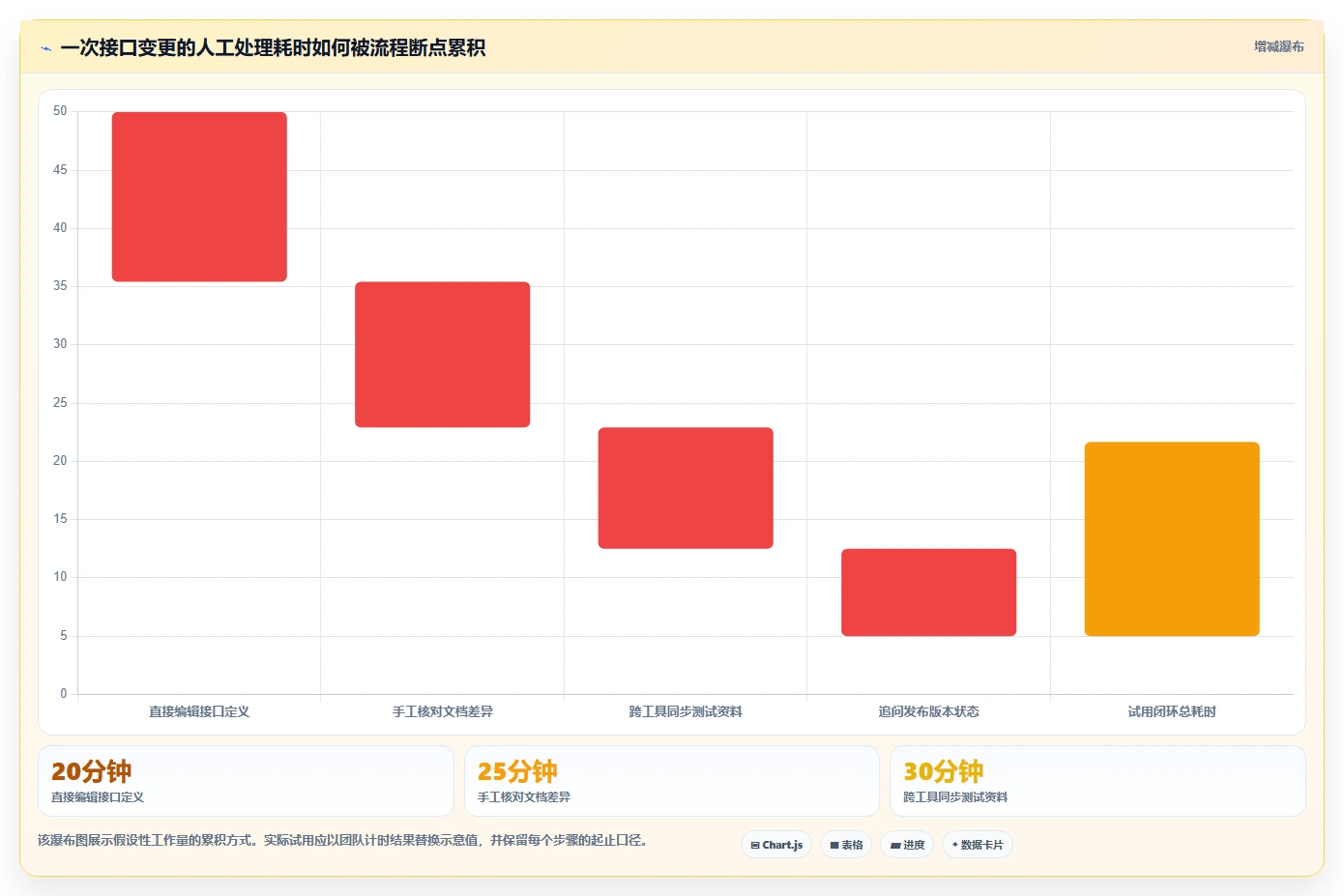Screen dimensions: 1344x896
Task: Click the lightning icon beside the chart title
Action: coord(45,48)
